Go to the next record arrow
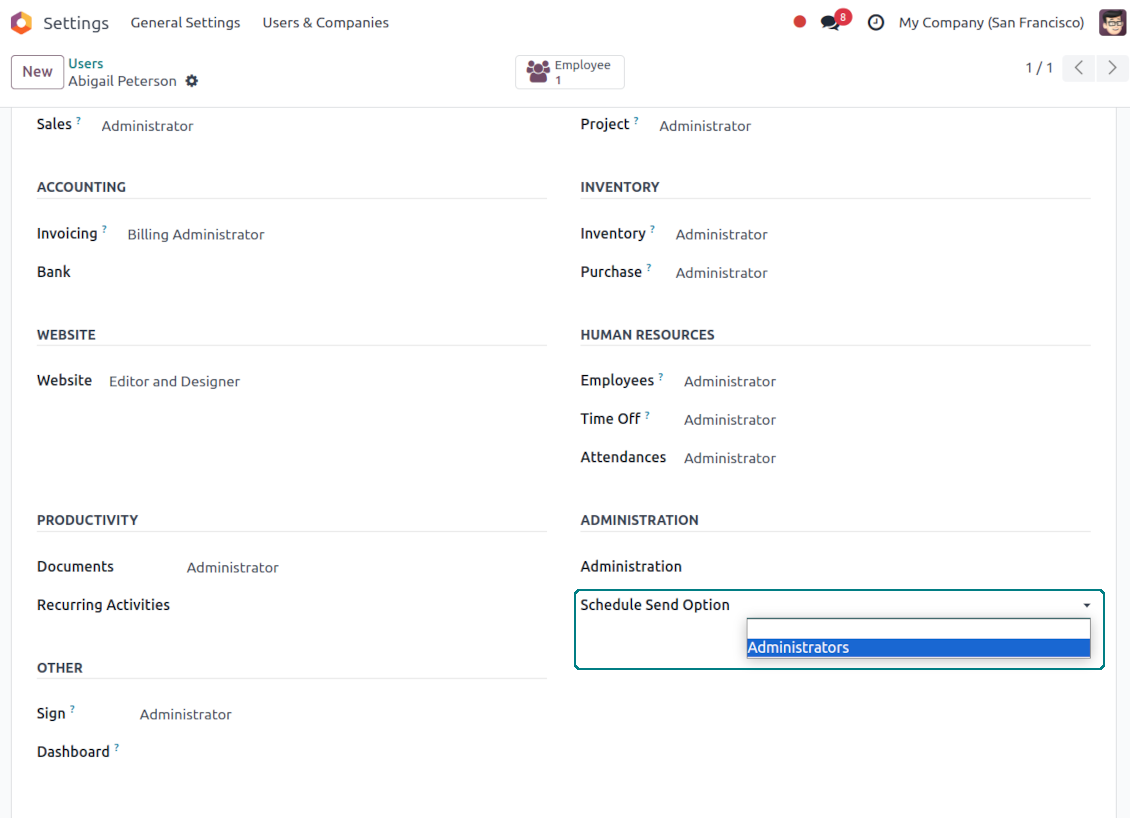Viewport: 1130px width, 818px height. [1112, 68]
